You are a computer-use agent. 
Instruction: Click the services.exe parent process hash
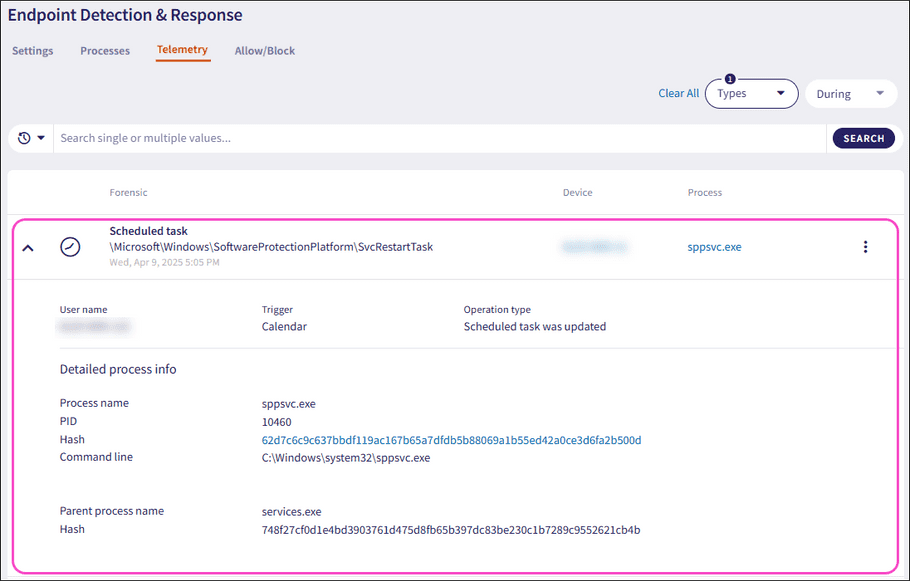pyautogui.click(x=452, y=529)
